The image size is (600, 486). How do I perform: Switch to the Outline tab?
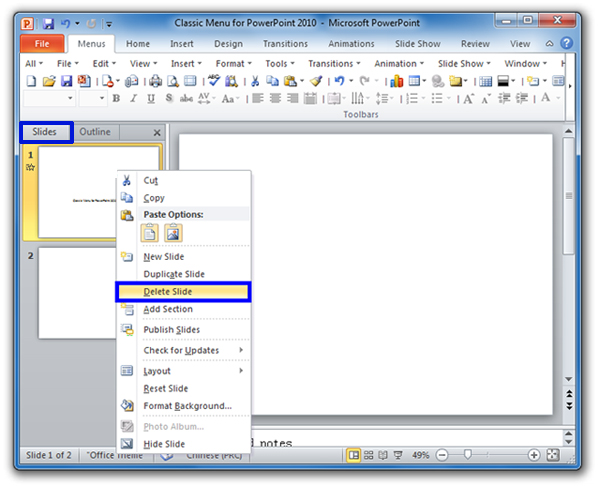[x=95, y=132]
